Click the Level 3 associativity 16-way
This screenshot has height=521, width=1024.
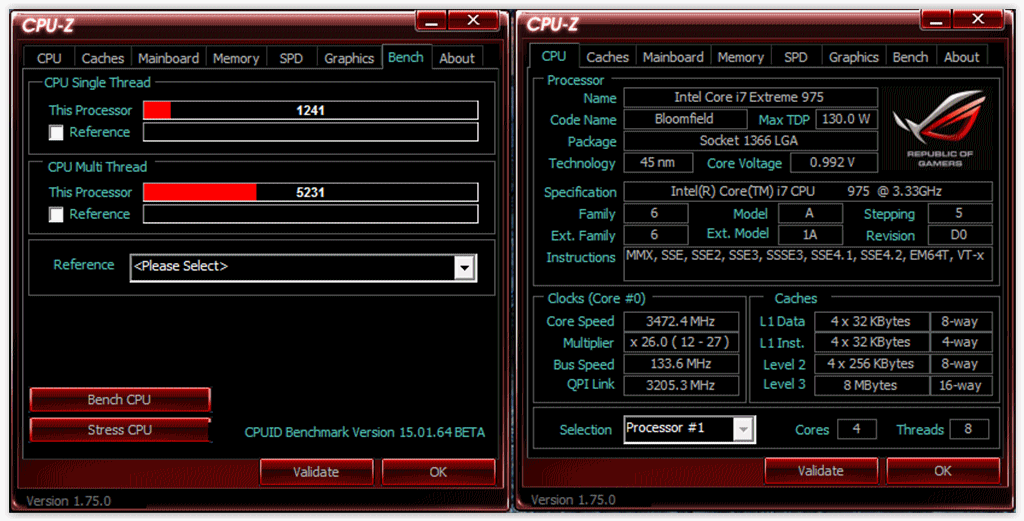961,385
